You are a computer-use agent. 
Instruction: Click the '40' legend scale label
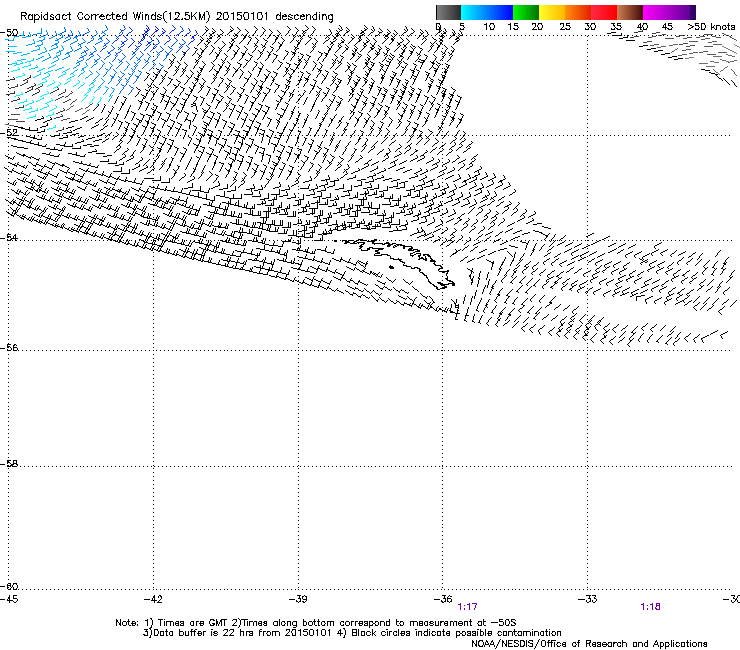point(642,27)
